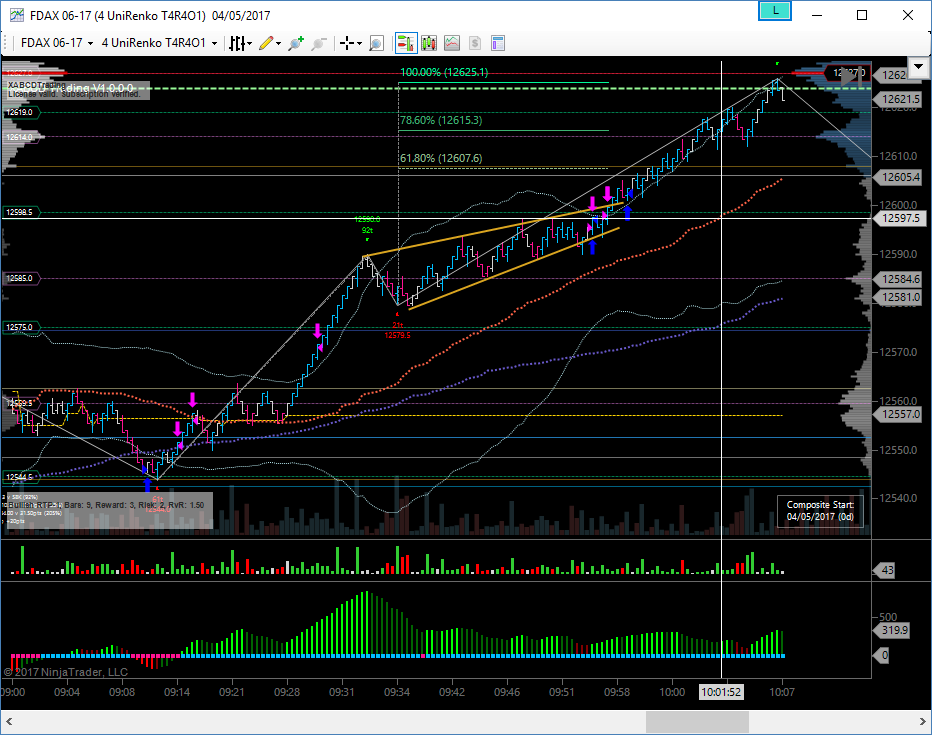Expand the drawing tools dropdown arrow
Screen dimensions: 932x735
click(x=278, y=43)
